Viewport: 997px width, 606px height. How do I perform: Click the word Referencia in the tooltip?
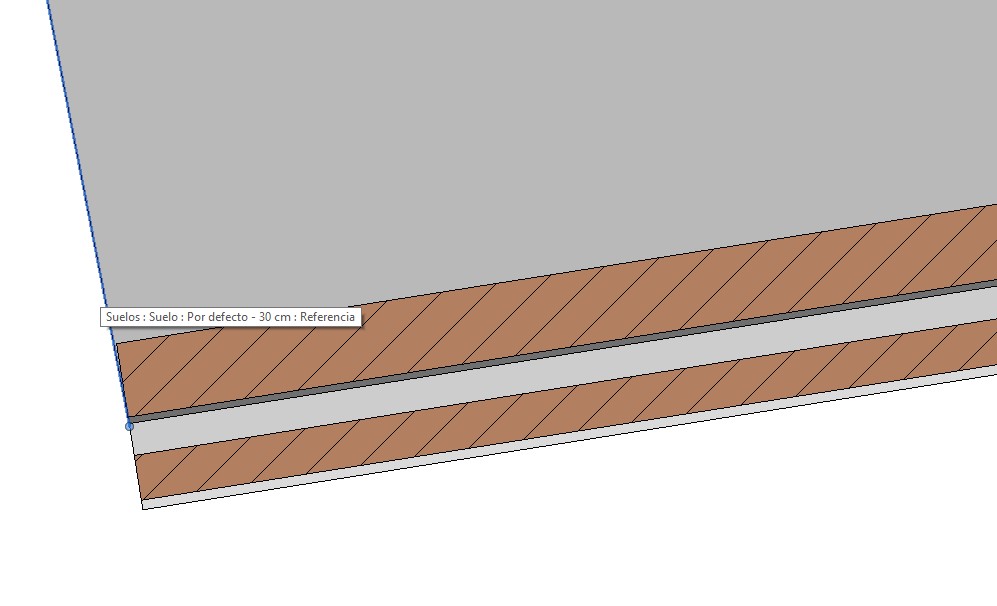pos(327,317)
